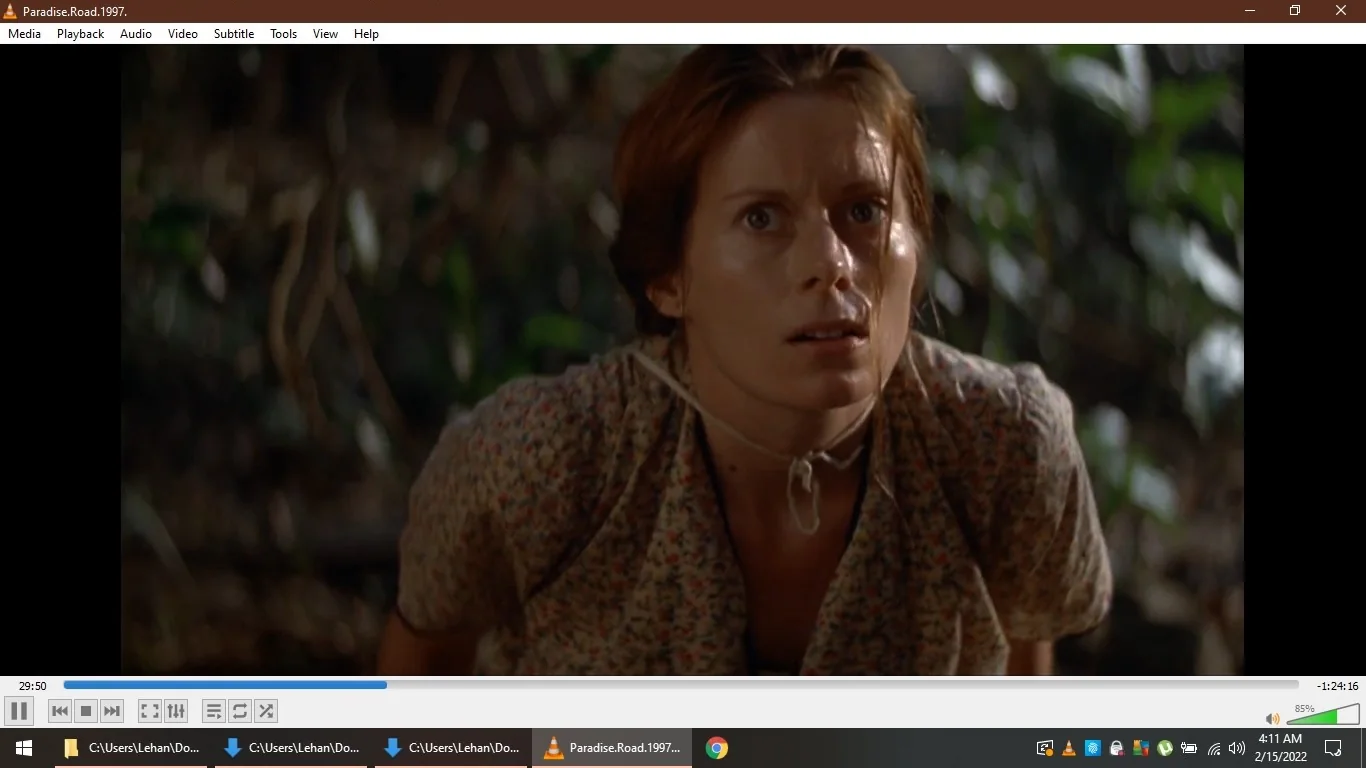Image resolution: width=1366 pixels, height=768 pixels.
Task: Jump to previous media in playlist
Action: tap(60, 711)
